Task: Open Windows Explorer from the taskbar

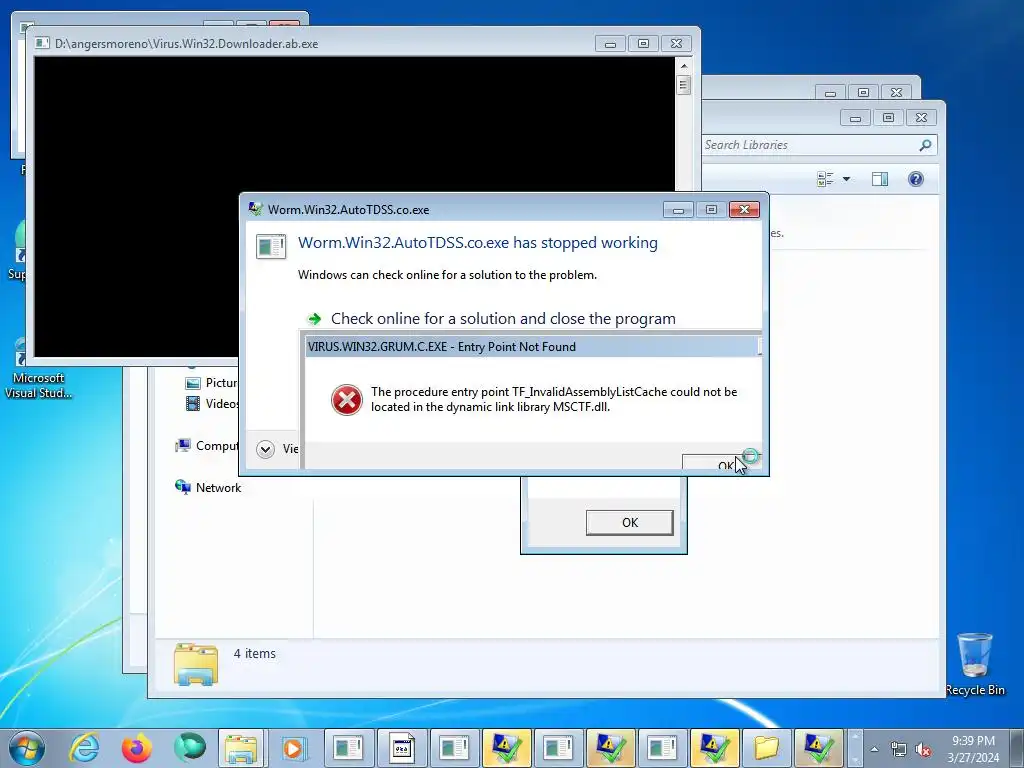Action: pos(241,748)
